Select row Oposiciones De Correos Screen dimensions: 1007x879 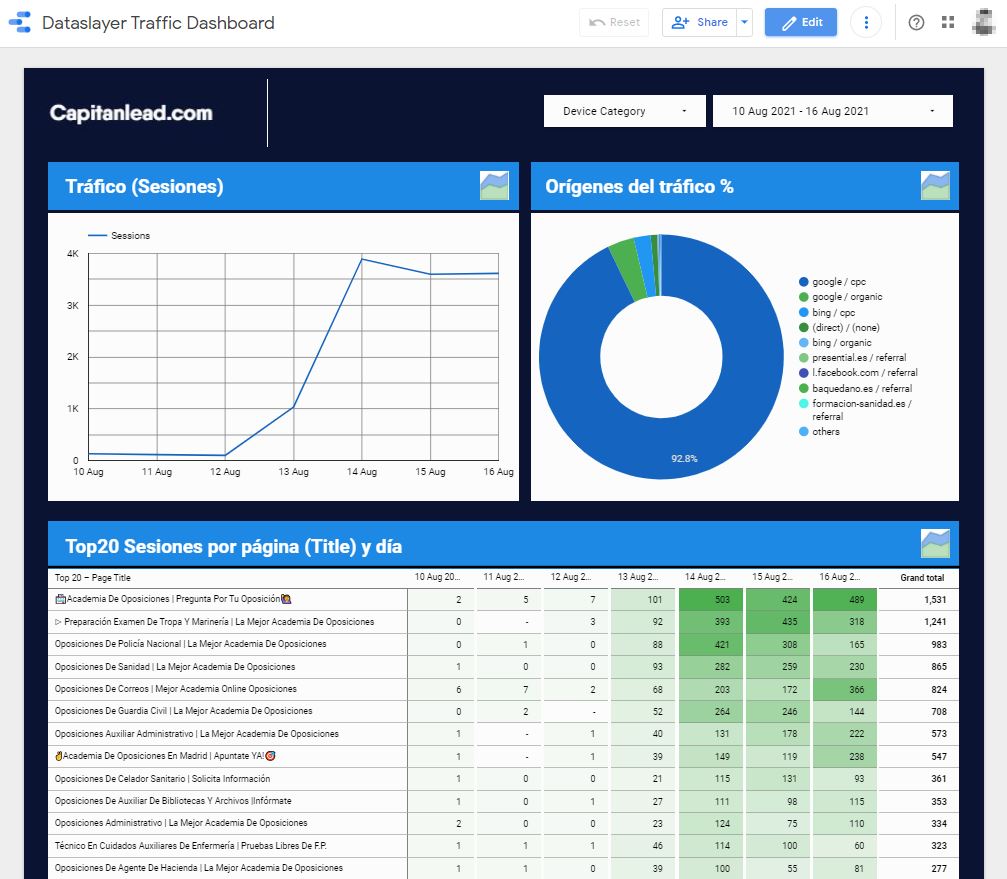point(503,689)
